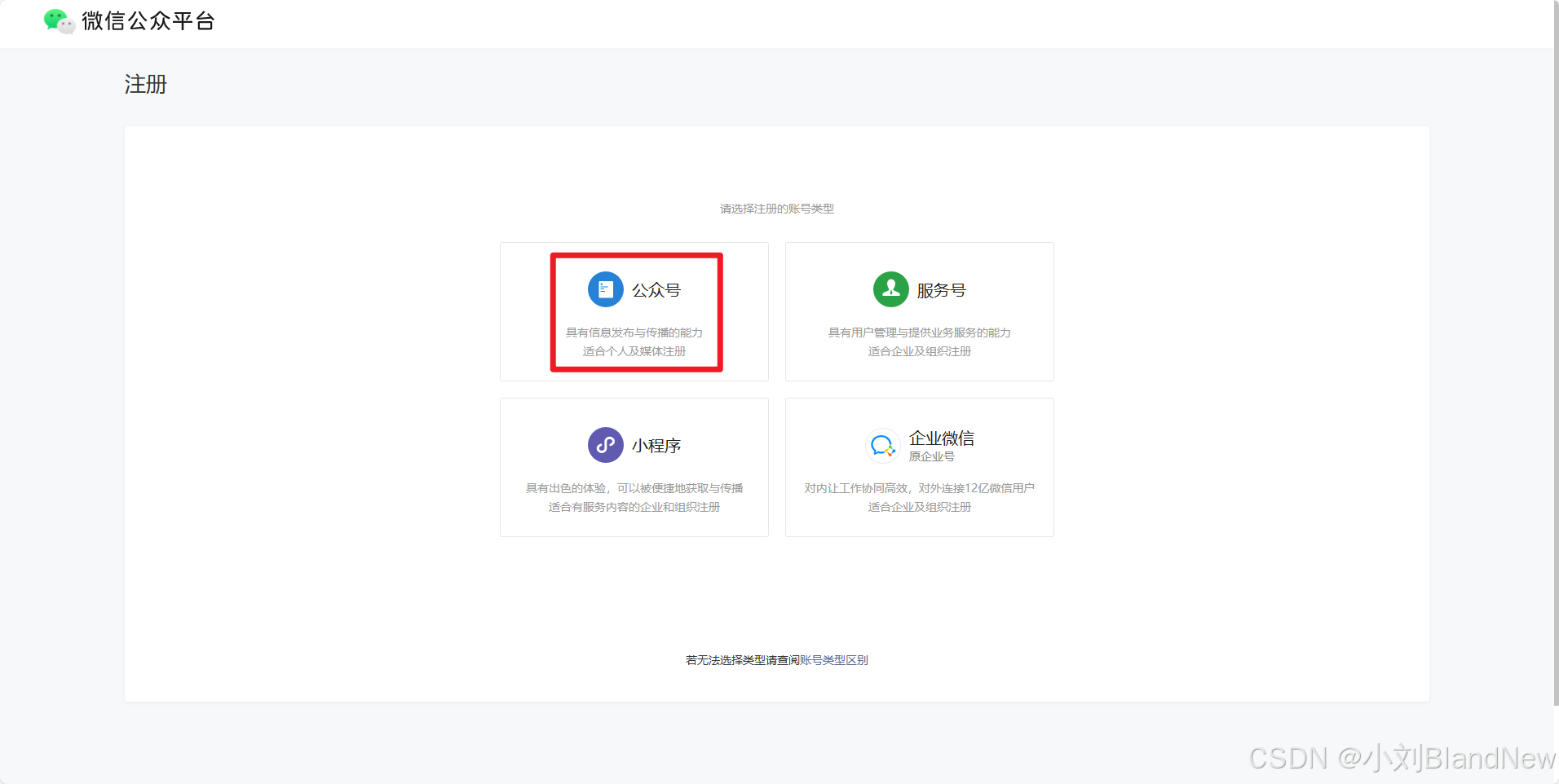Click the text 具有出色的体验，可以被便捷地获取与传播
This screenshot has height=784, width=1559.
point(634,488)
